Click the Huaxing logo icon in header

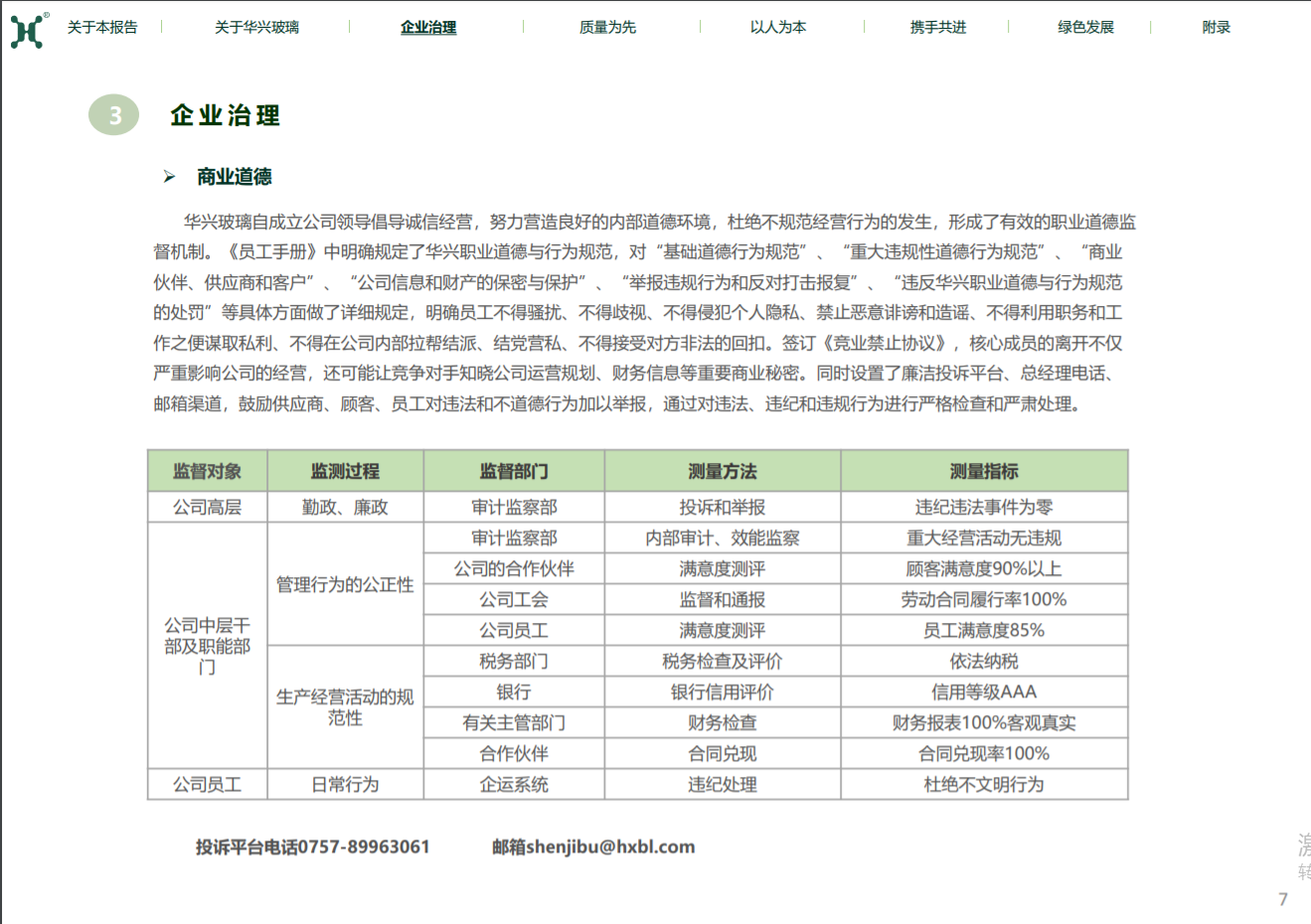click(x=28, y=31)
